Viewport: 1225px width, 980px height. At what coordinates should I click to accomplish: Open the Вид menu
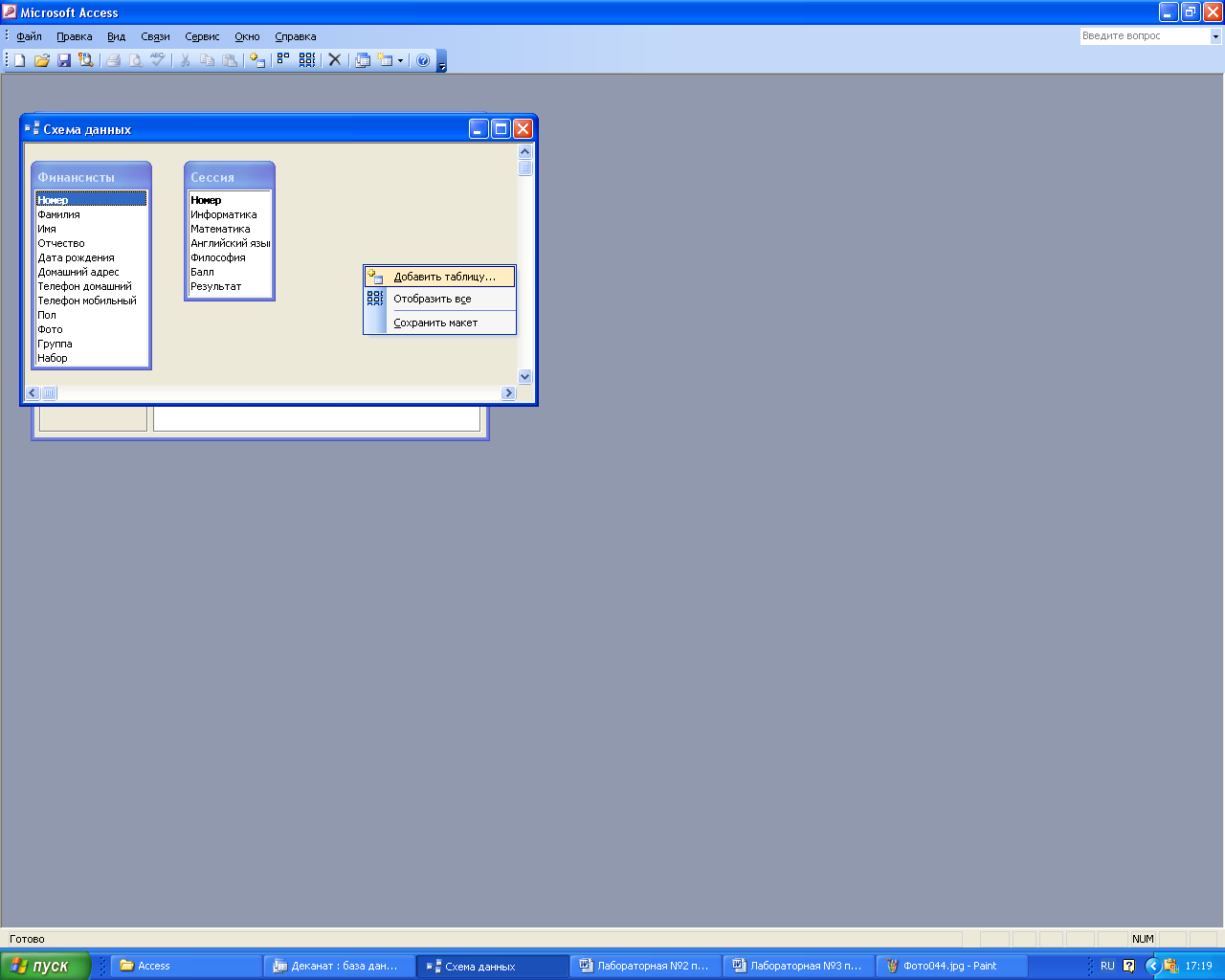coord(116,36)
